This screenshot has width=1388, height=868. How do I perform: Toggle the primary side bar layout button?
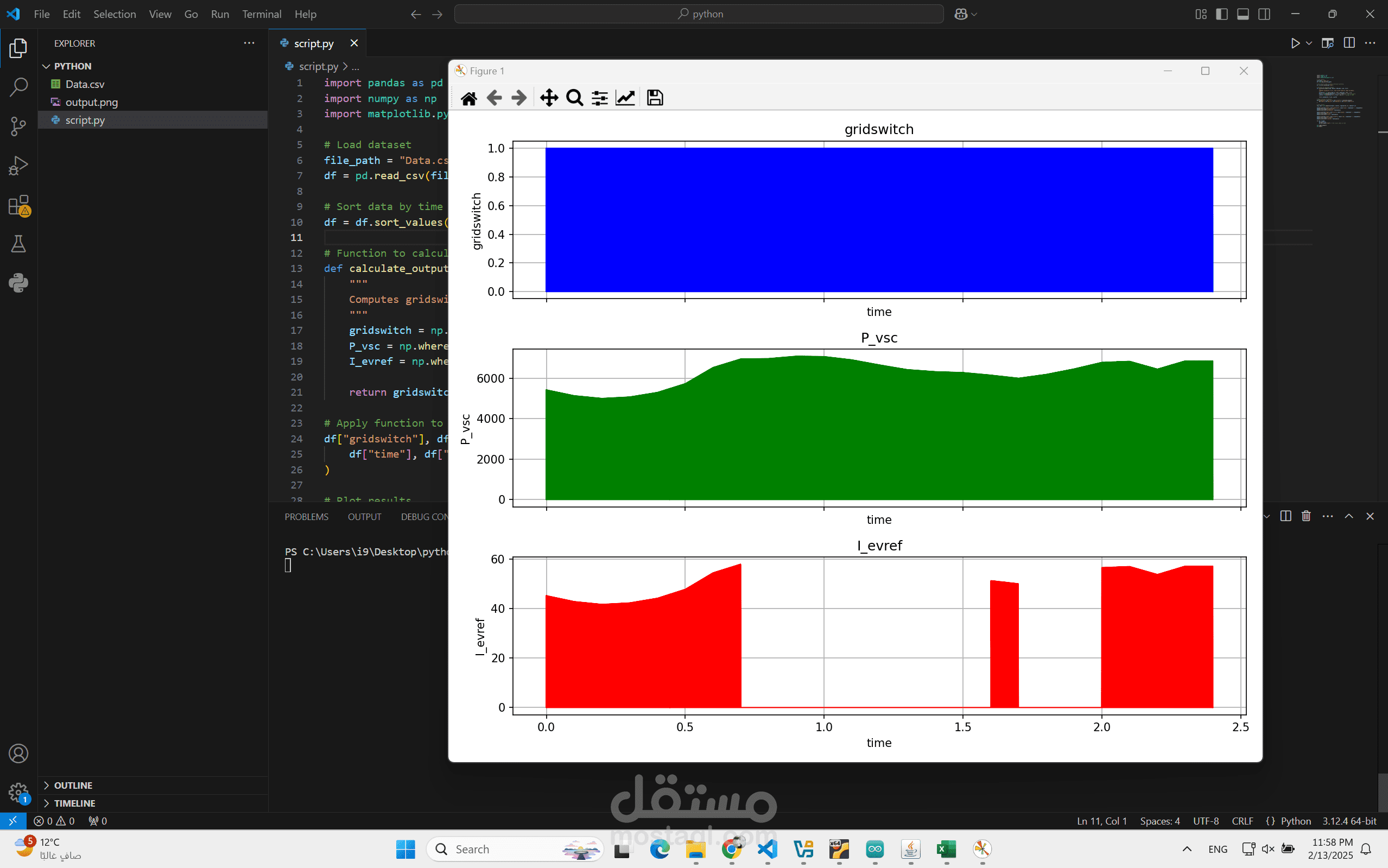click(1221, 14)
